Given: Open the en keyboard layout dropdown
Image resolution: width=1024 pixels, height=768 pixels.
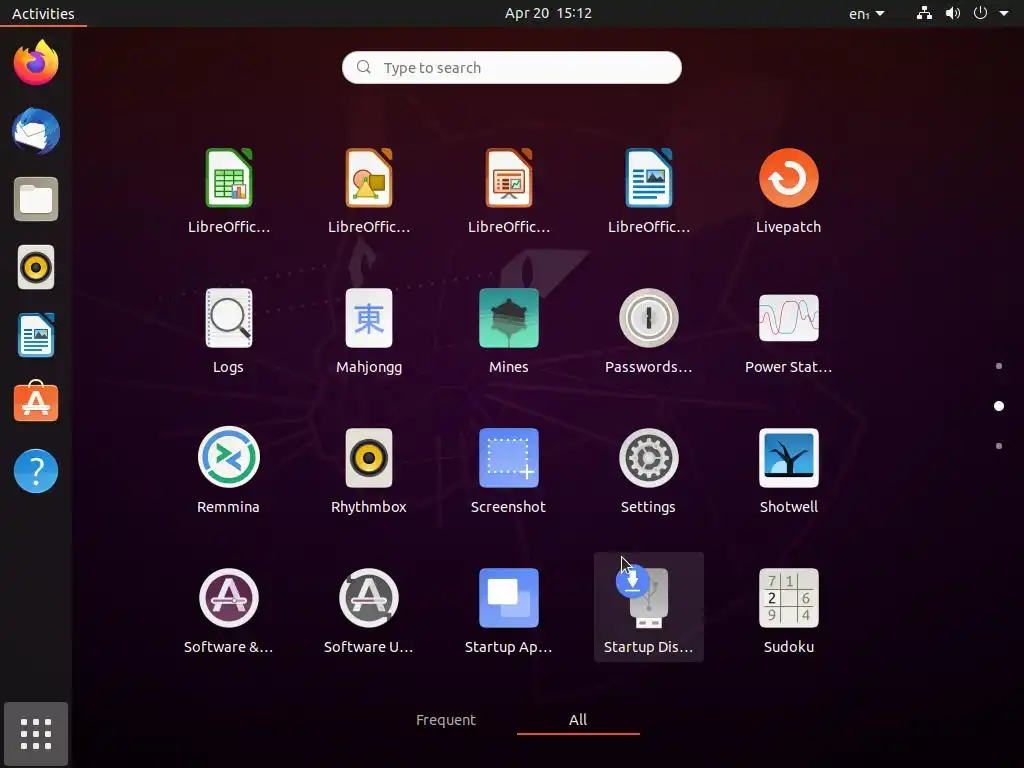Looking at the screenshot, I should coord(866,13).
